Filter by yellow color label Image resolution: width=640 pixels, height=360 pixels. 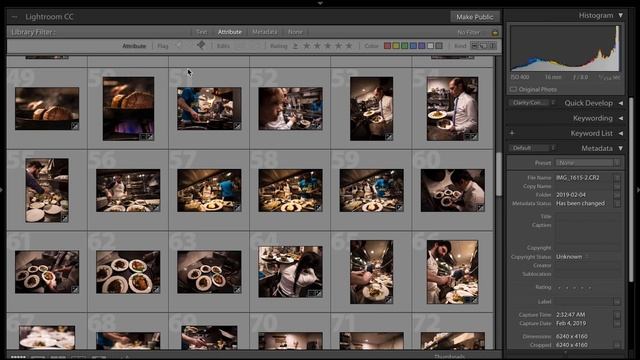coord(396,46)
